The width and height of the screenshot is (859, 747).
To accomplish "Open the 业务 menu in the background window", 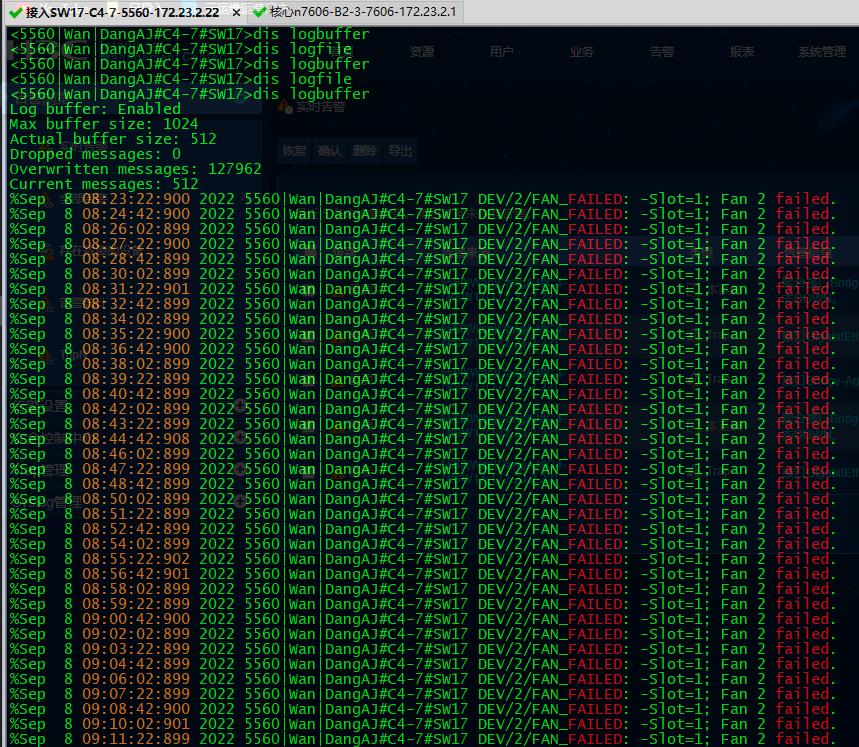I will (581, 52).
